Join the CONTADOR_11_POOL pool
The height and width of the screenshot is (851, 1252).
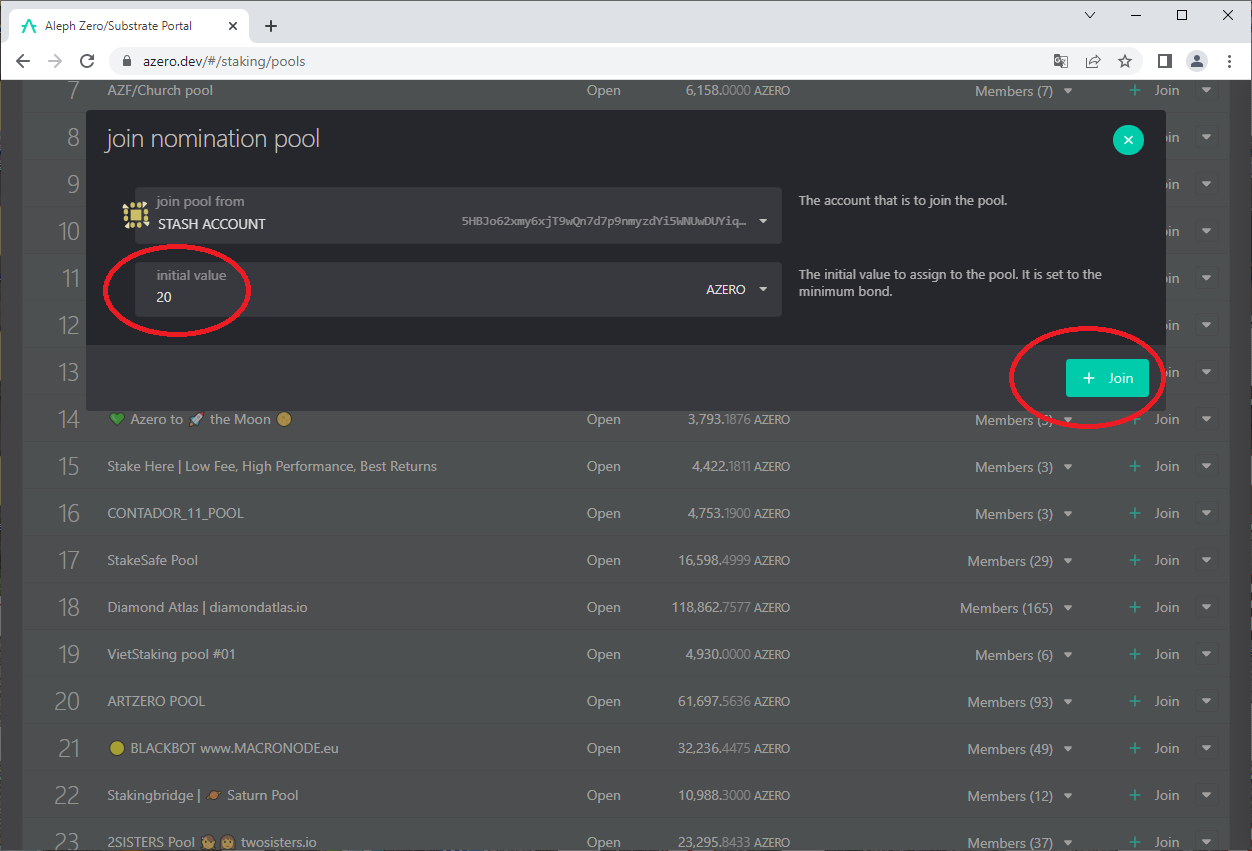point(1155,513)
